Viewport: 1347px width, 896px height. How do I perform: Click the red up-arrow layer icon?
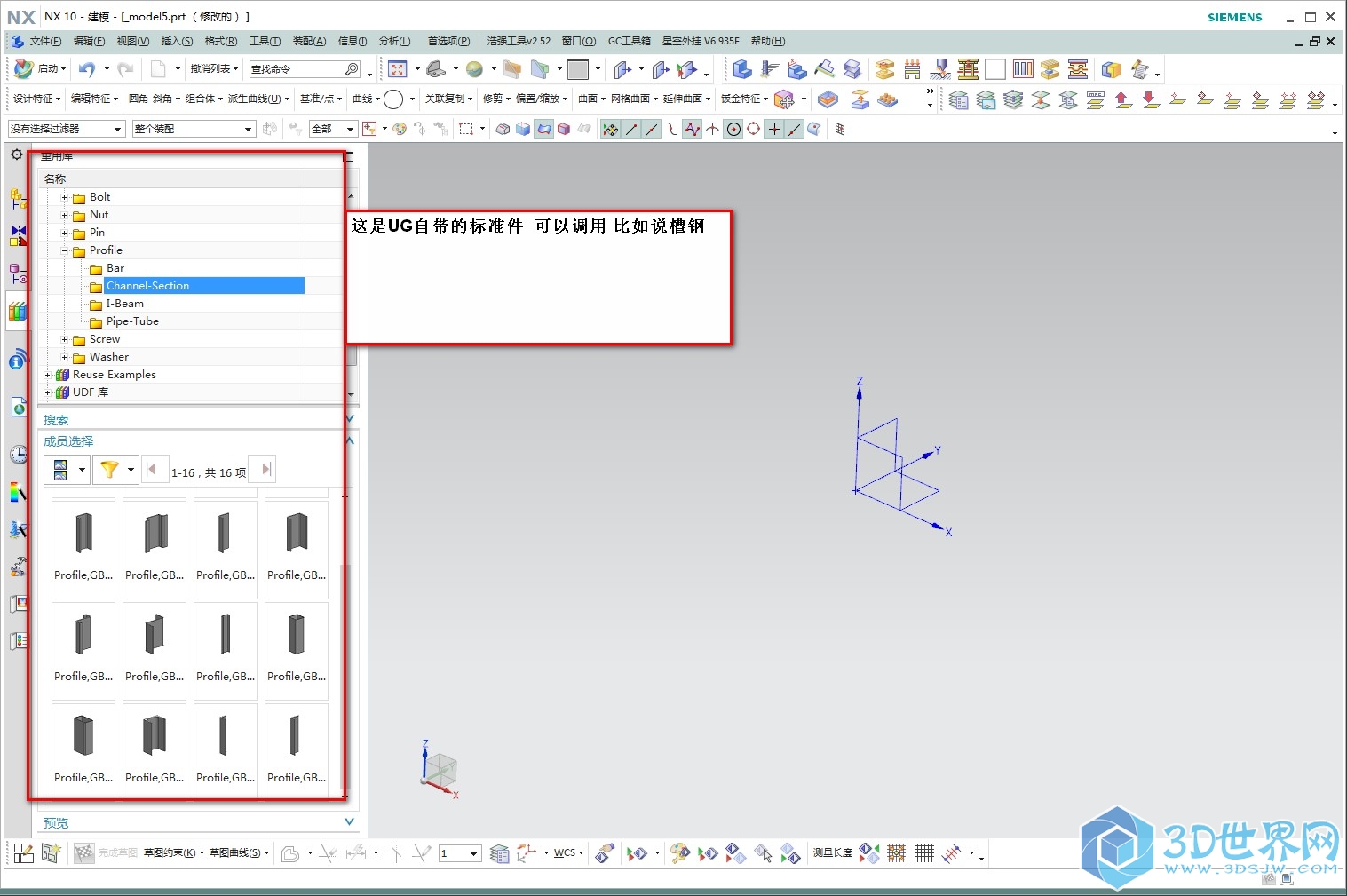pyautogui.click(x=1122, y=99)
